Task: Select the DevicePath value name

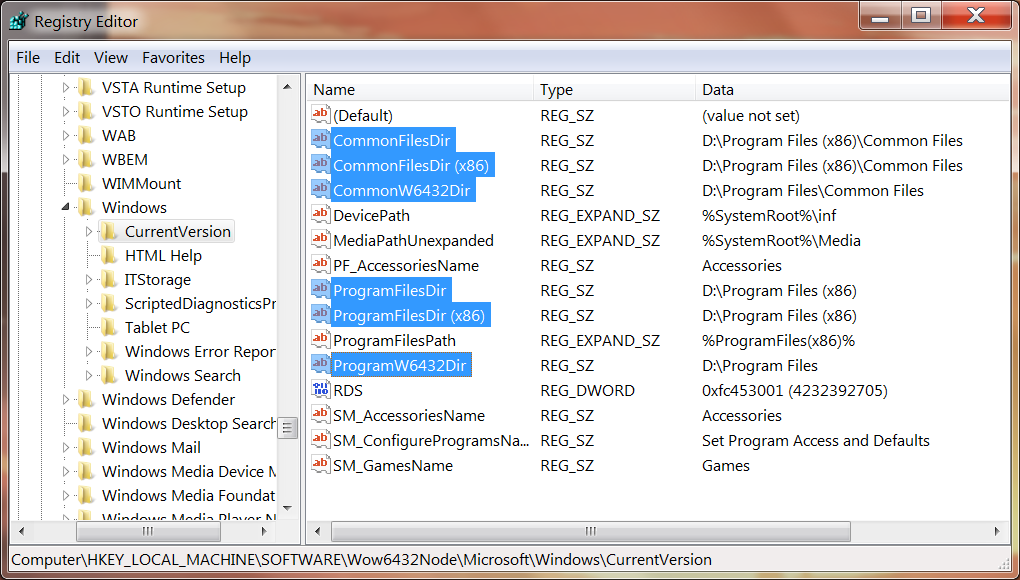Action: point(371,215)
